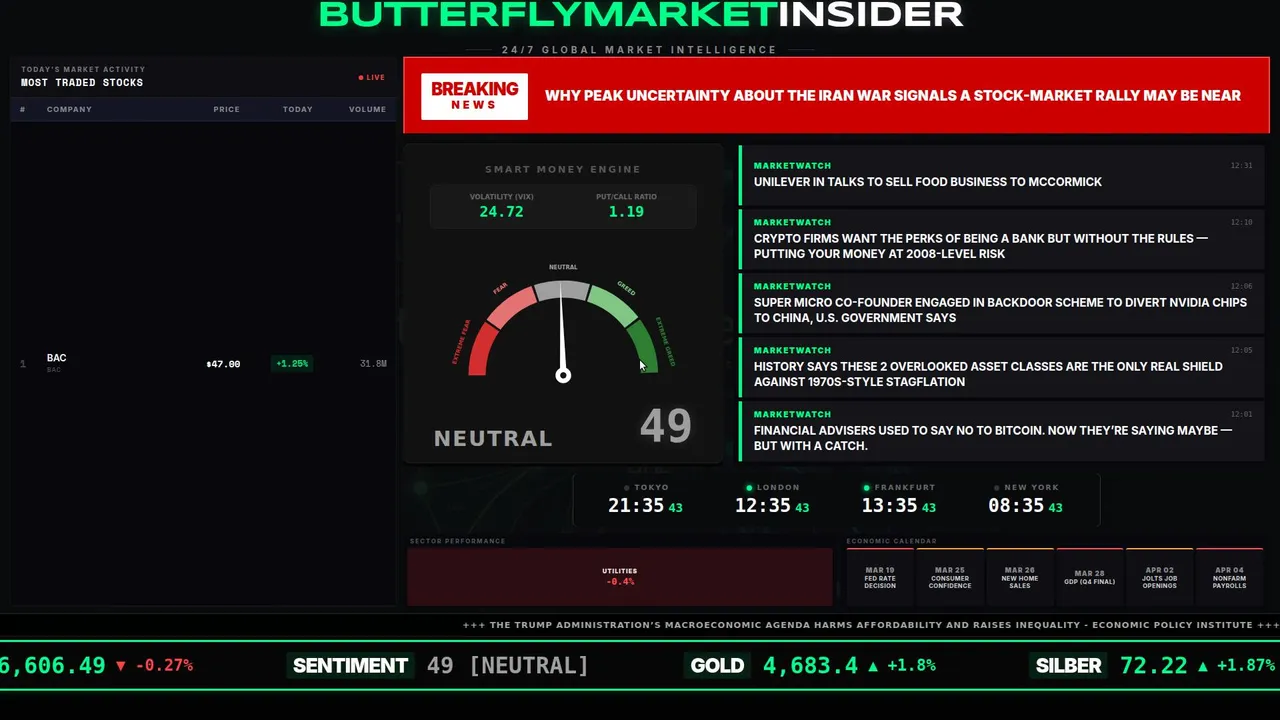
Task: Click the silver price 72.22
Action: 1154,666
